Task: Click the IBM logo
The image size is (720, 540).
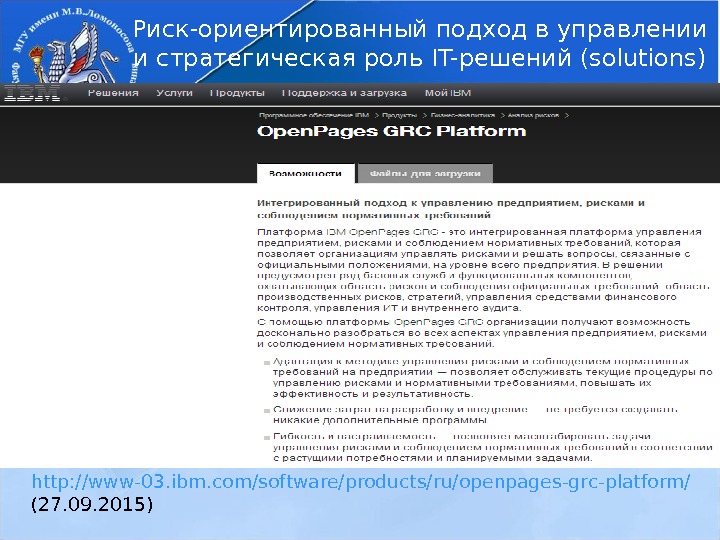Action: [x=32, y=93]
